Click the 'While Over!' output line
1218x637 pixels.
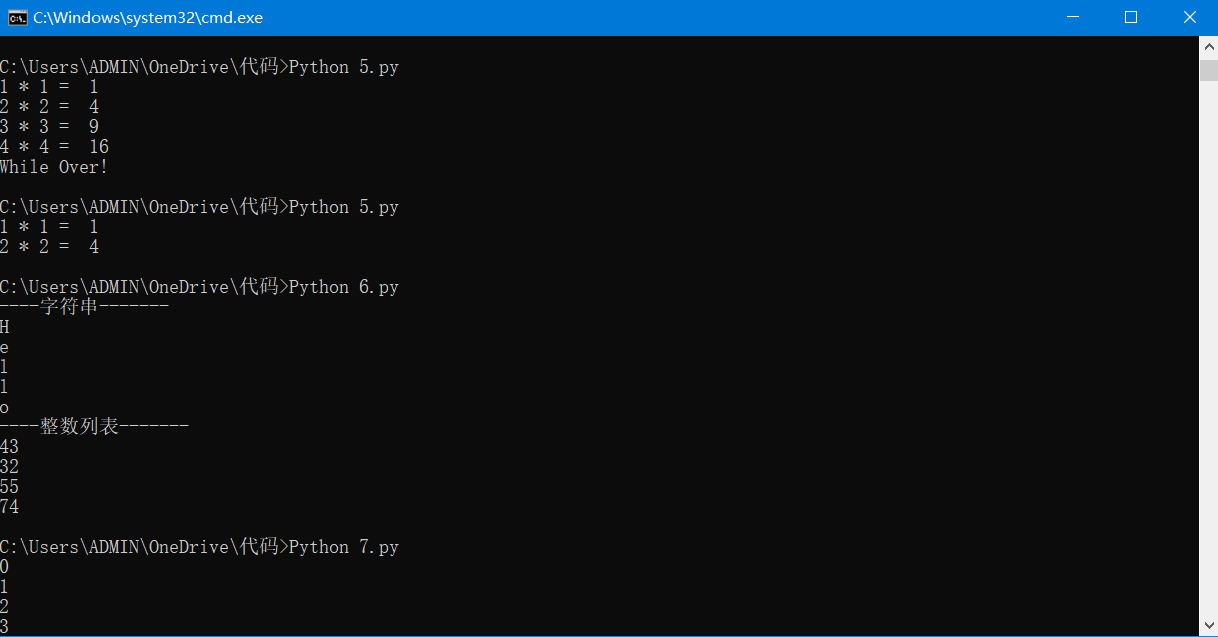coord(54,167)
